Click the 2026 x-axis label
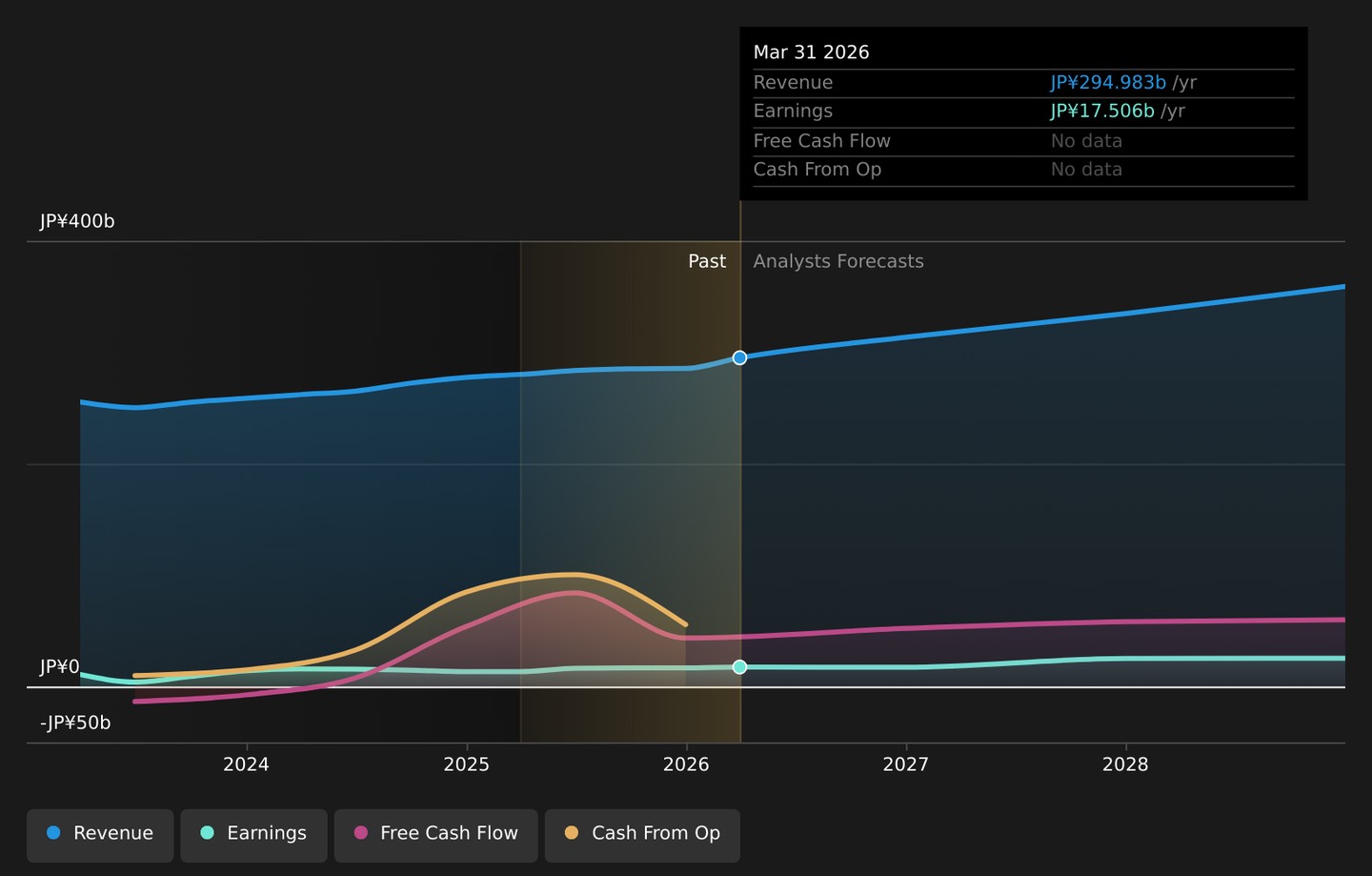Viewport: 1372px width, 876px height. point(686,764)
